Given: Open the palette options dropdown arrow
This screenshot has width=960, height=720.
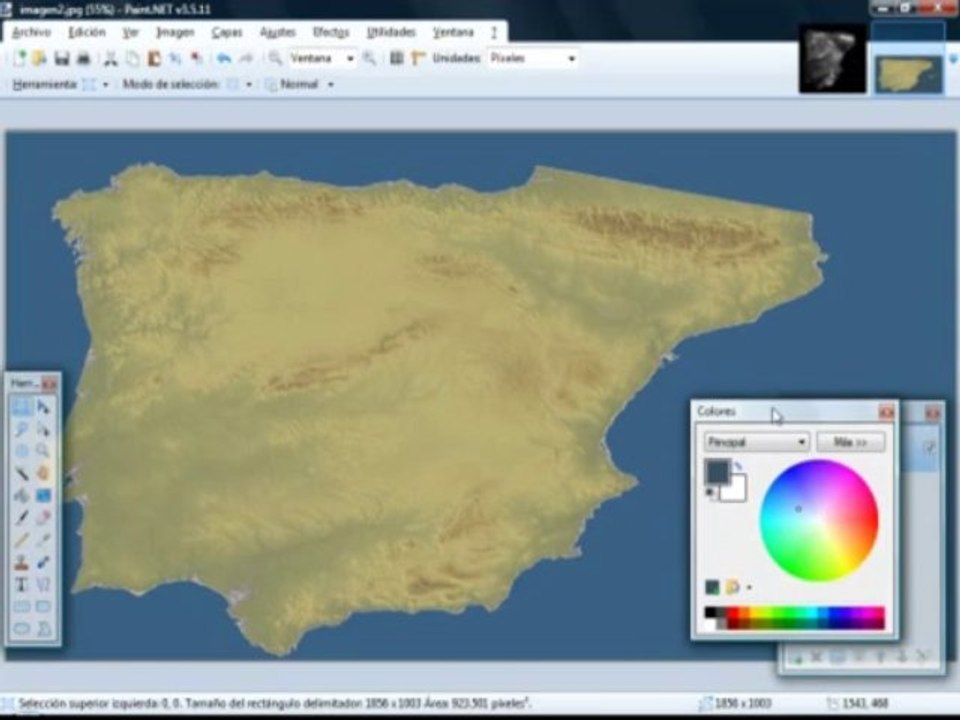Looking at the screenshot, I should [749, 588].
